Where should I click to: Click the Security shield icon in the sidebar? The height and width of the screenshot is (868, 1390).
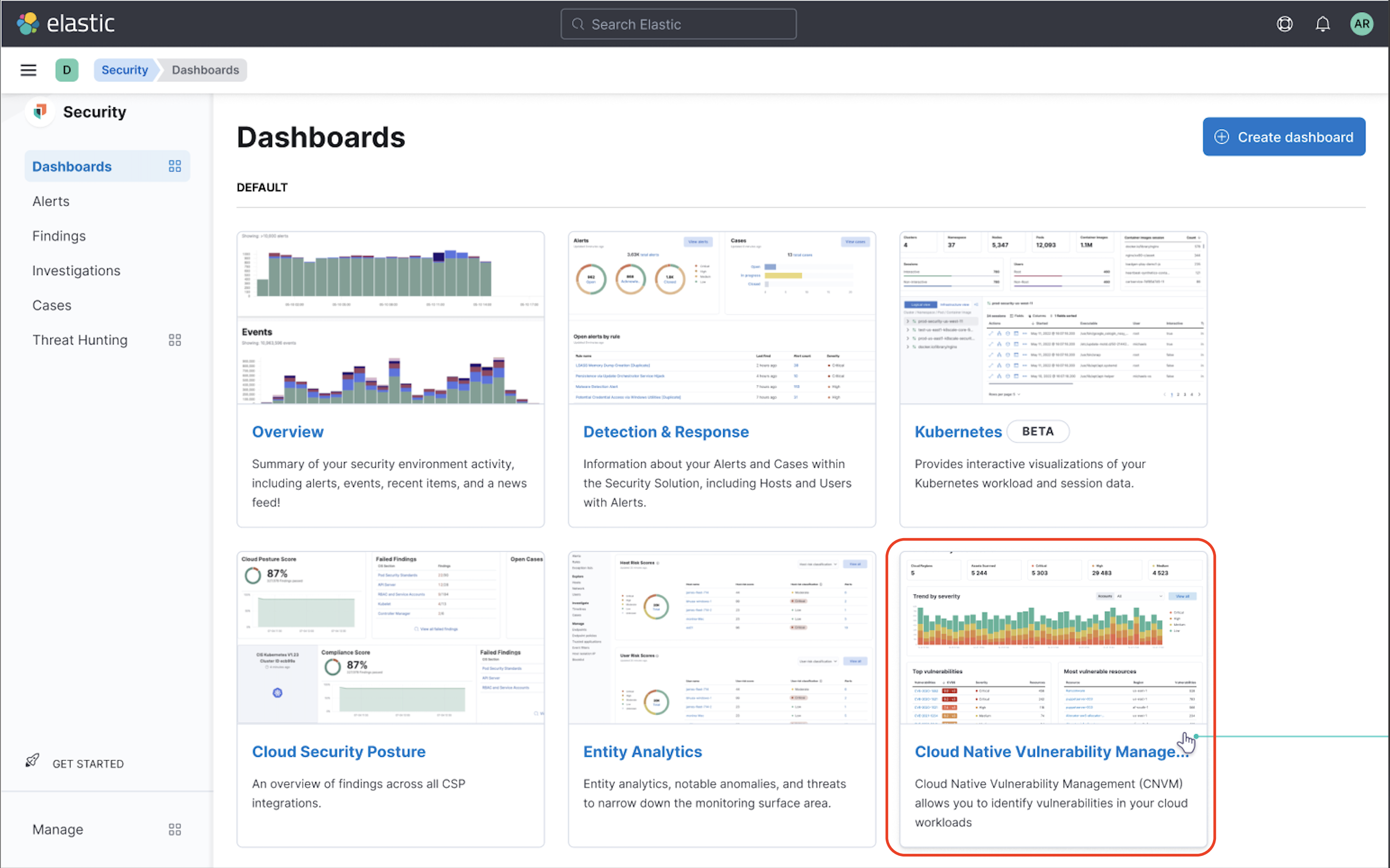point(40,111)
